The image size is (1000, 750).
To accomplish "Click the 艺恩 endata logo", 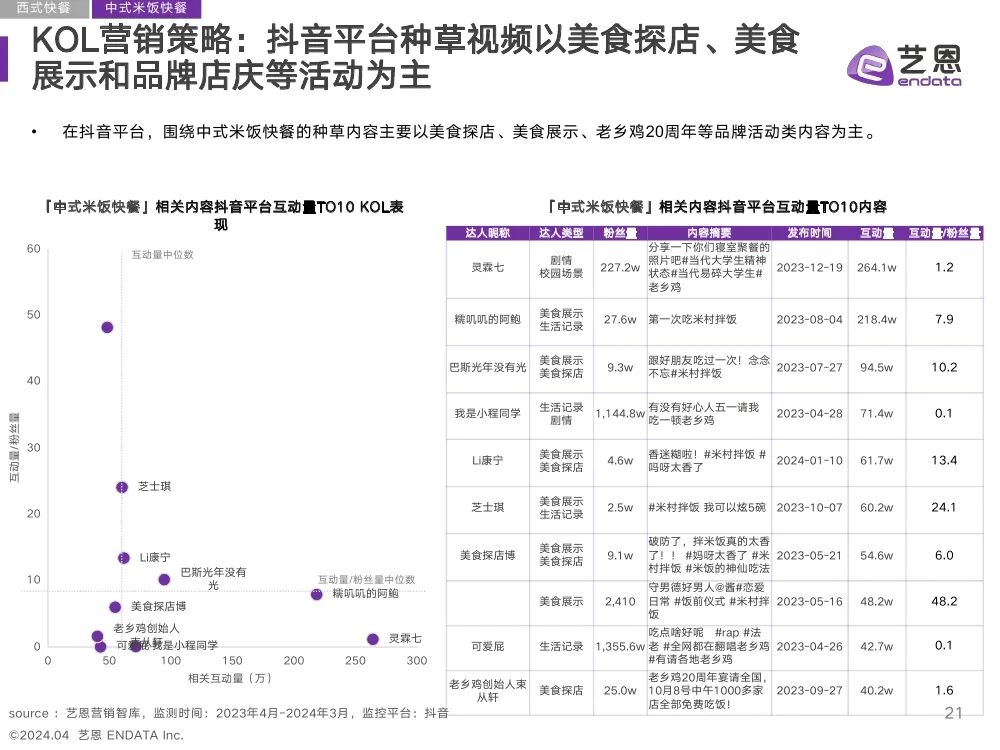I will pyautogui.click(x=904, y=66).
